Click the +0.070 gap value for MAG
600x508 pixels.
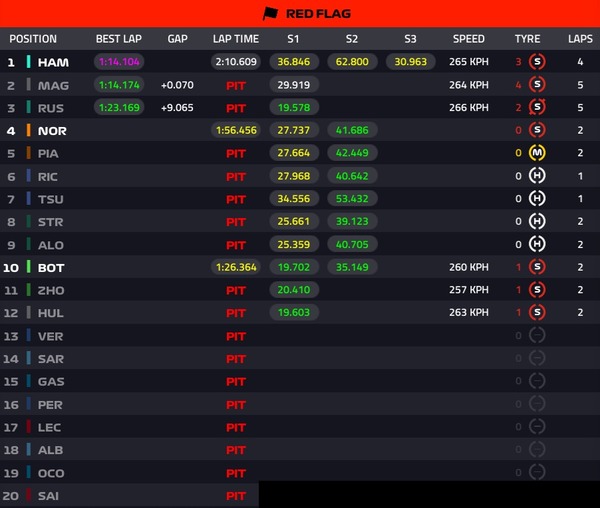(177, 85)
